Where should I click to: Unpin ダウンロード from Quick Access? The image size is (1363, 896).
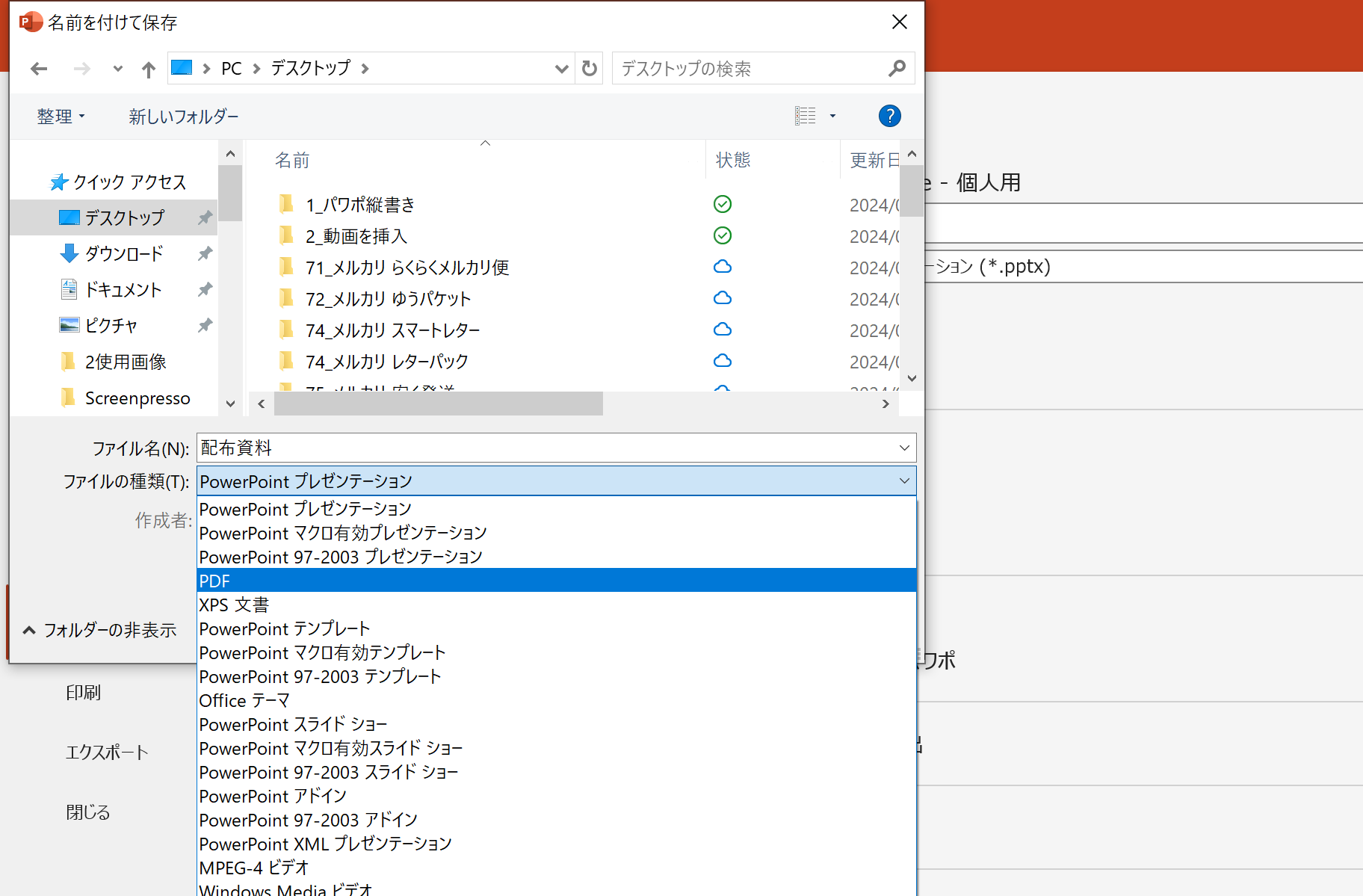[x=204, y=253]
